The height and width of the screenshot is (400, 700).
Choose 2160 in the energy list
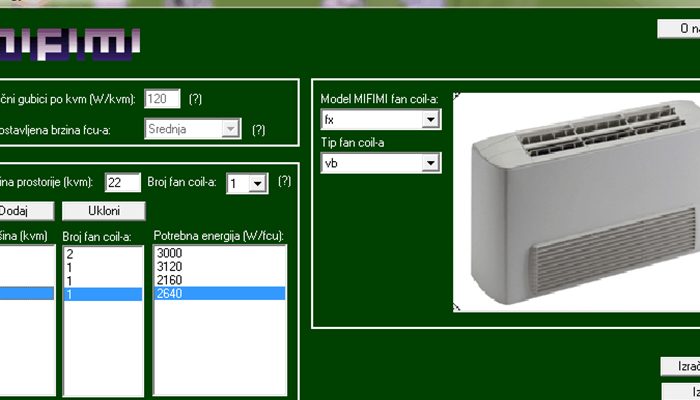169,281
